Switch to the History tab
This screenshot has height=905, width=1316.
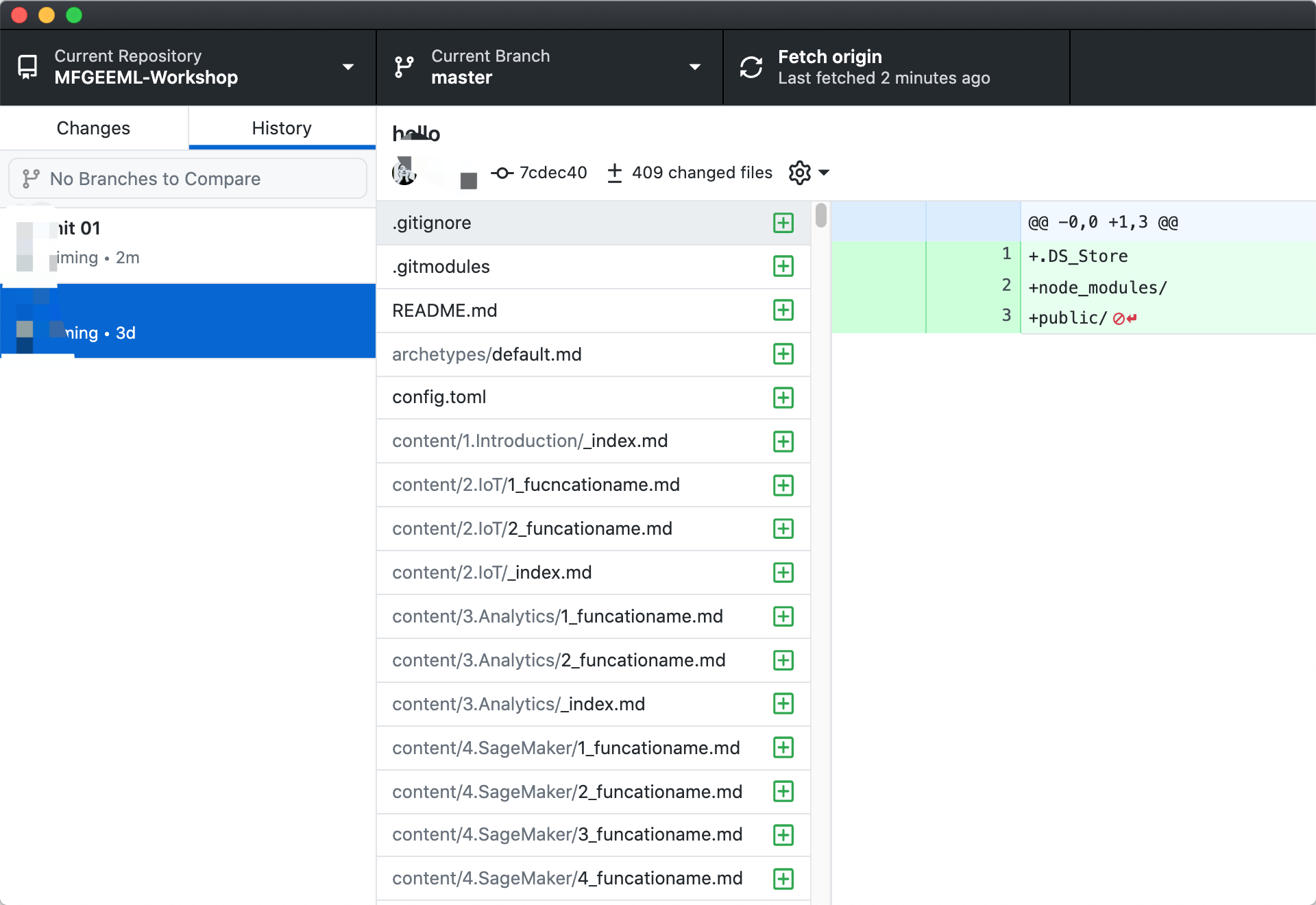point(282,128)
